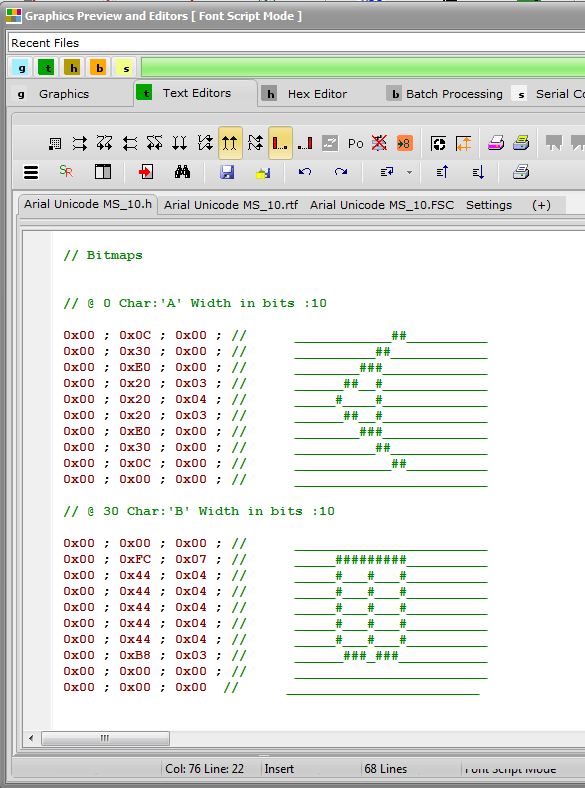585x788 pixels.
Task: Click the printer icon in second toolbar row
Action: click(x=521, y=172)
